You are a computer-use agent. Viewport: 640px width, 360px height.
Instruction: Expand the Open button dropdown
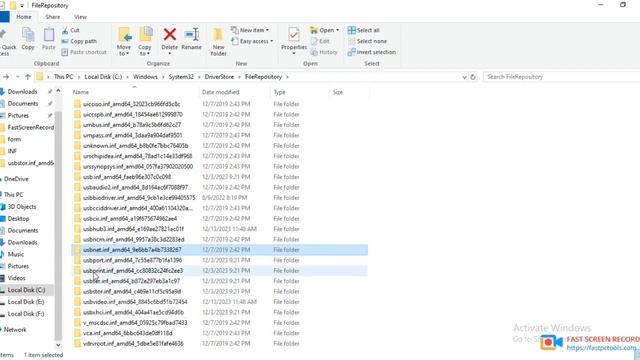click(x=337, y=30)
